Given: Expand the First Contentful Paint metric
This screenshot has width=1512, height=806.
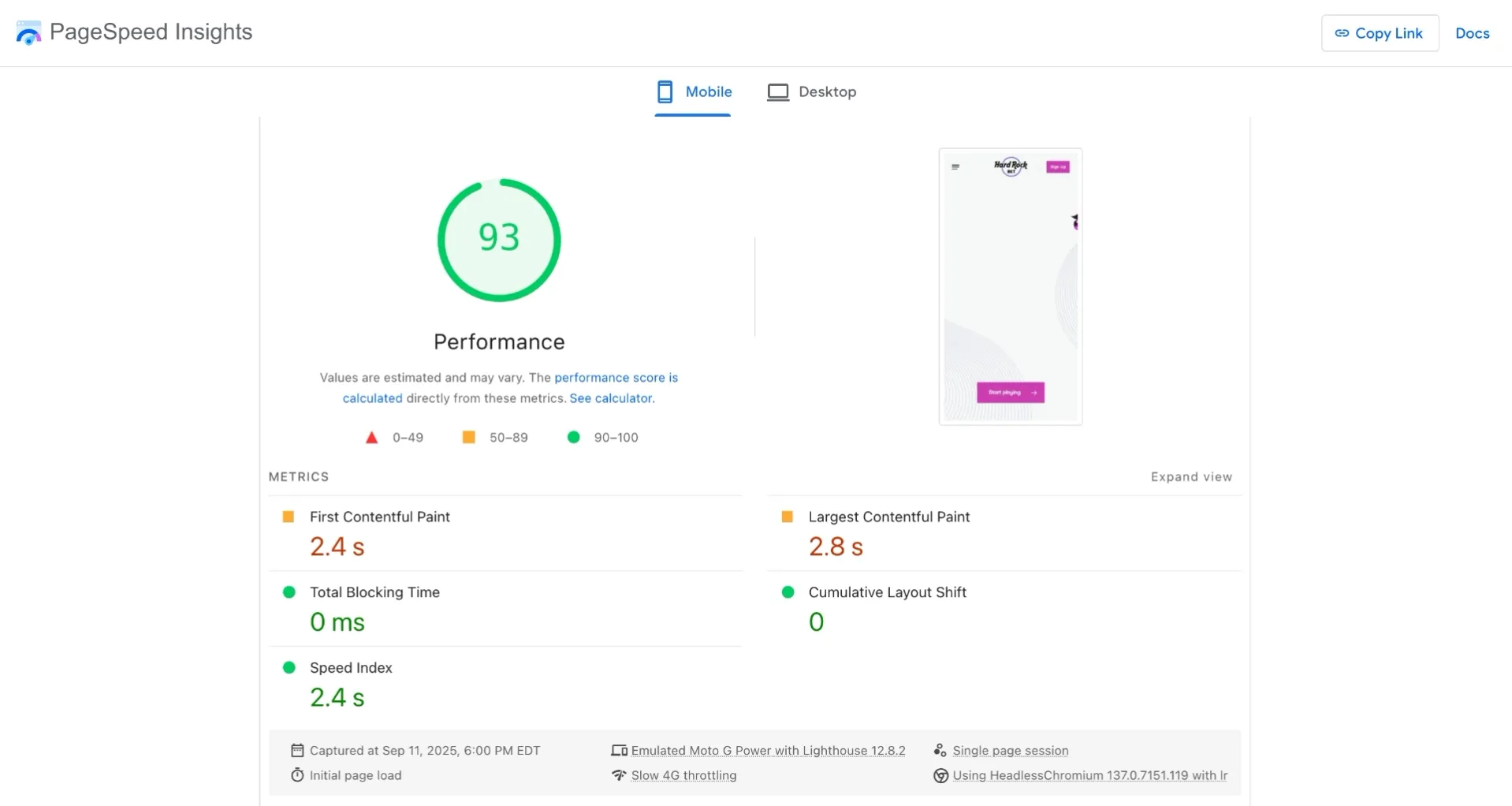Looking at the screenshot, I should [379, 517].
